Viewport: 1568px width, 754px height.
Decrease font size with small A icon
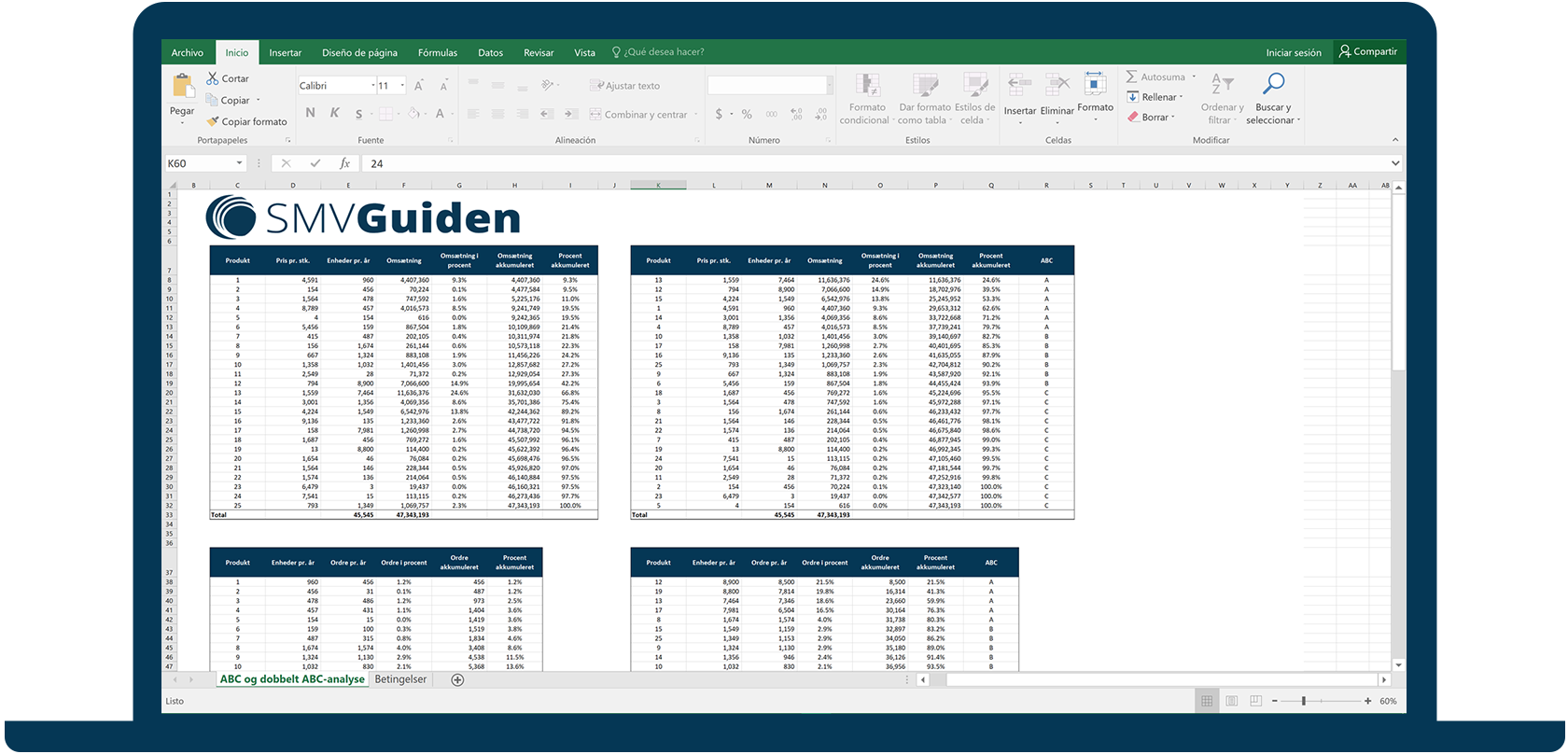[x=444, y=86]
